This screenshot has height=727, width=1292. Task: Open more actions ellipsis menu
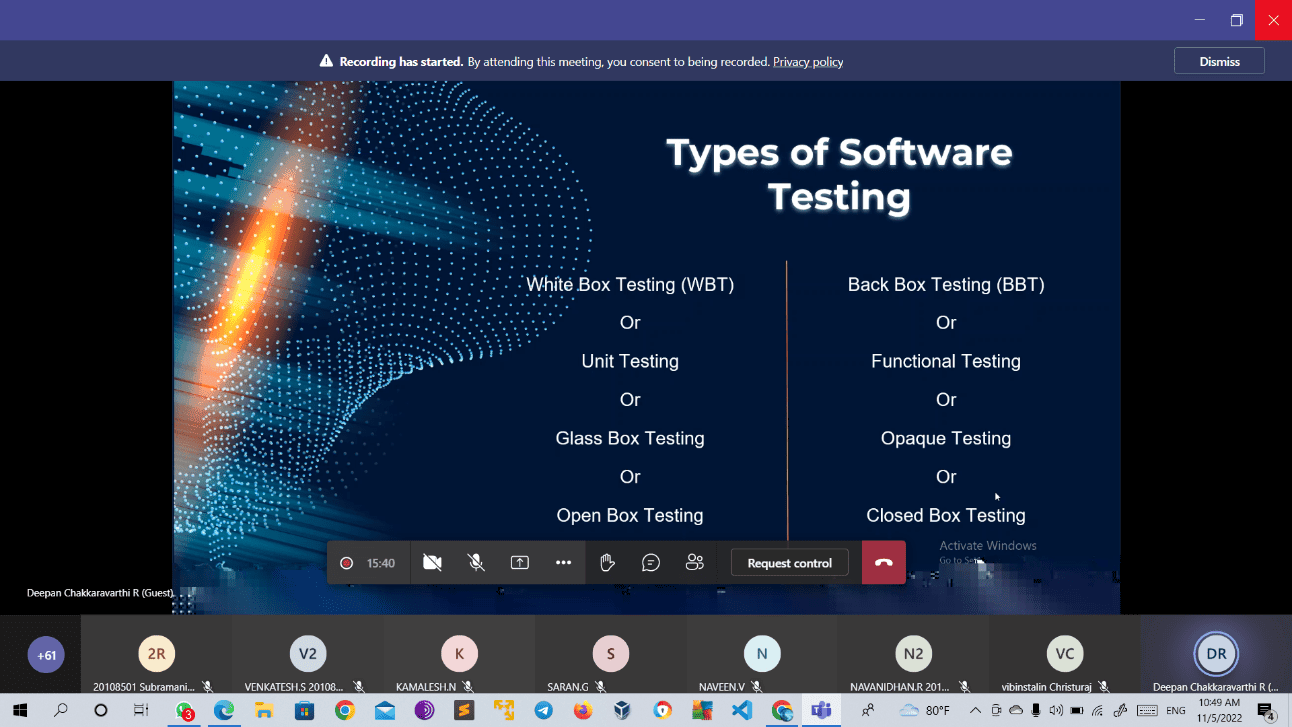coord(563,563)
